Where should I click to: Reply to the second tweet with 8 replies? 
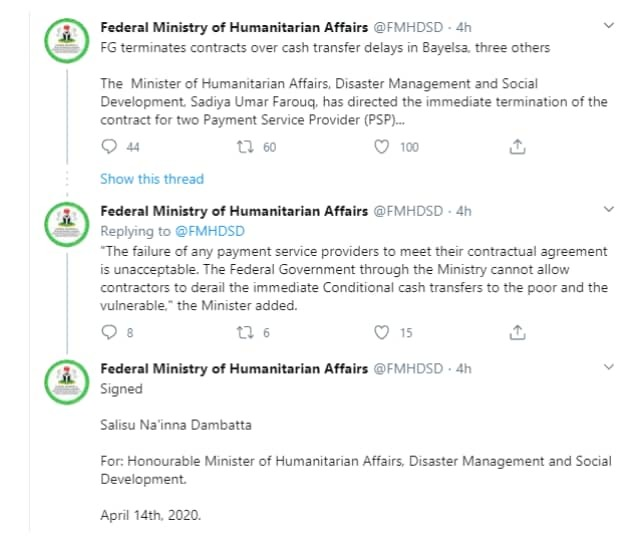point(109,332)
